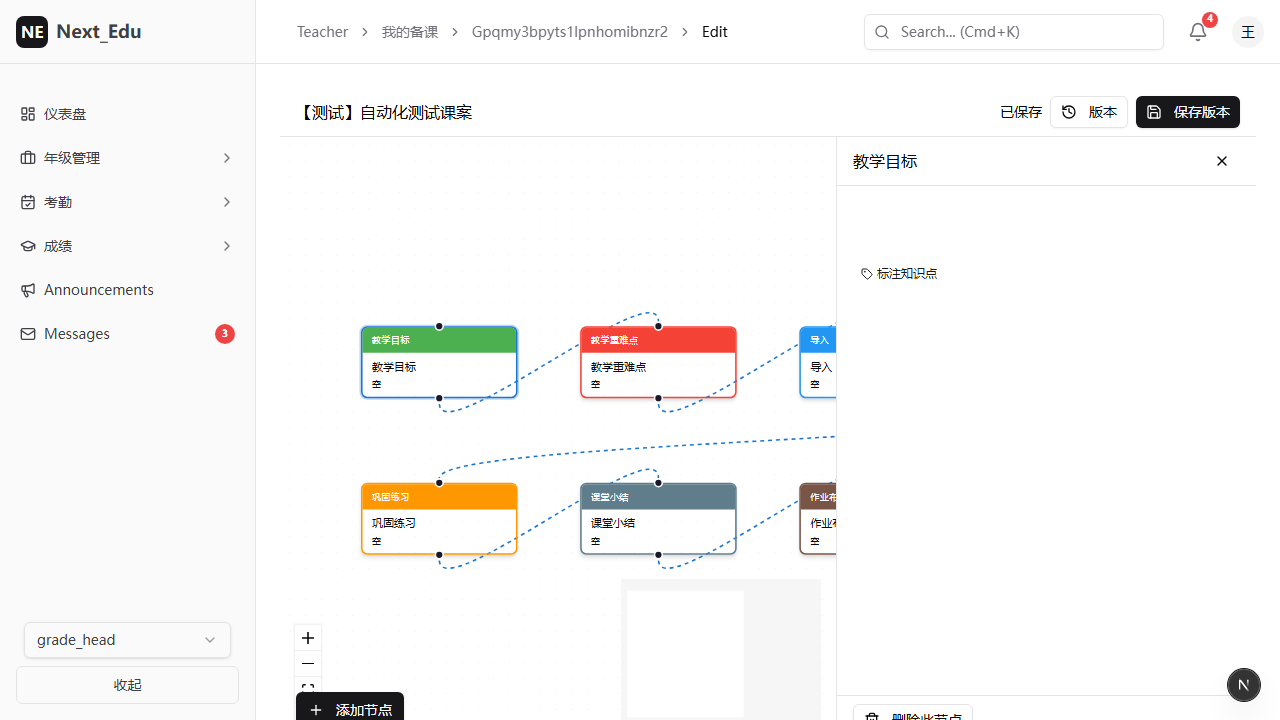Click the 年级管理 briefcase icon

28,158
